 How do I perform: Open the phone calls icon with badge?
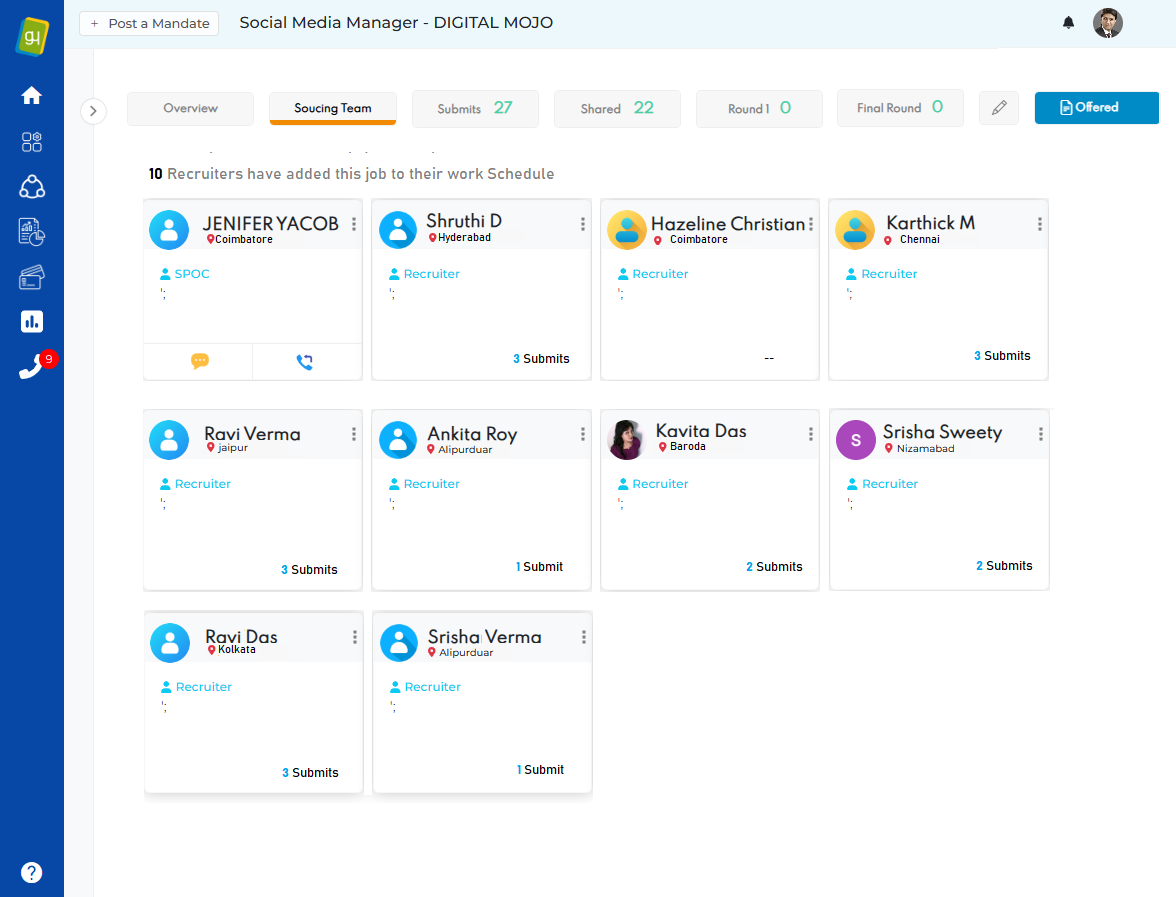[x=32, y=368]
